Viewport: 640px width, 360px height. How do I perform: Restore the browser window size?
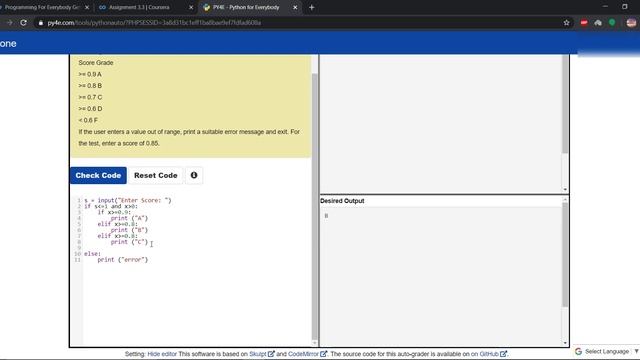[x=624, y=7]
